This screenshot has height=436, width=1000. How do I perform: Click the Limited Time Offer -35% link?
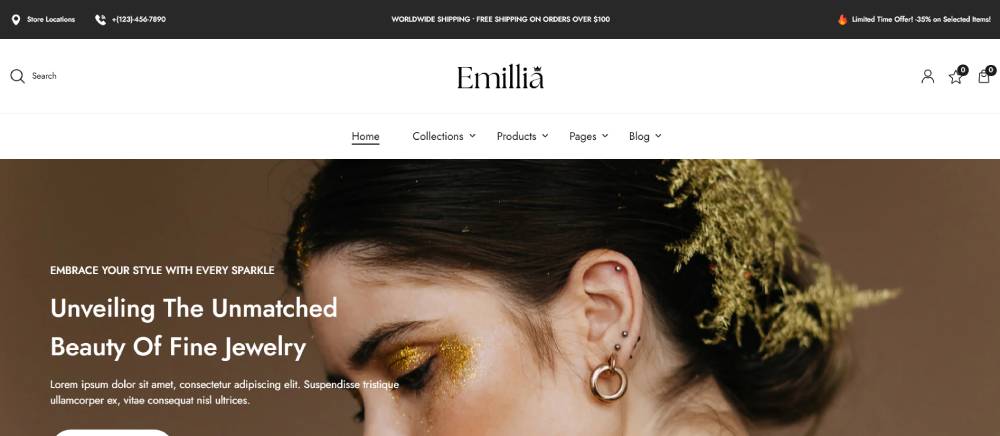pos(921,20)
